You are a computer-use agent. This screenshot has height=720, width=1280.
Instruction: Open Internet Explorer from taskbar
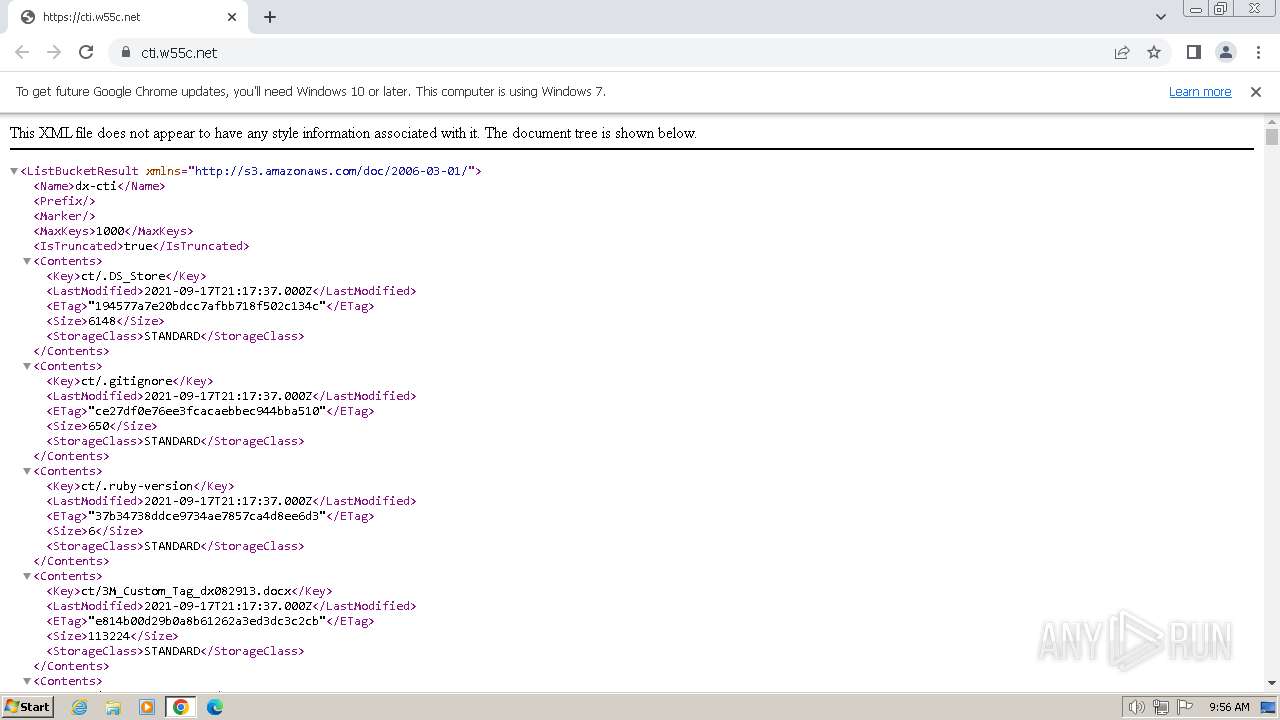(x=80, y=707)
